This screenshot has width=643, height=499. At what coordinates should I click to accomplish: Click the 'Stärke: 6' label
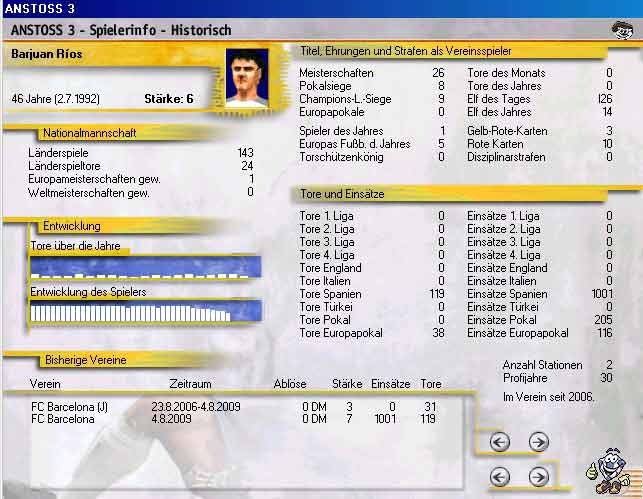pos(169,99)
